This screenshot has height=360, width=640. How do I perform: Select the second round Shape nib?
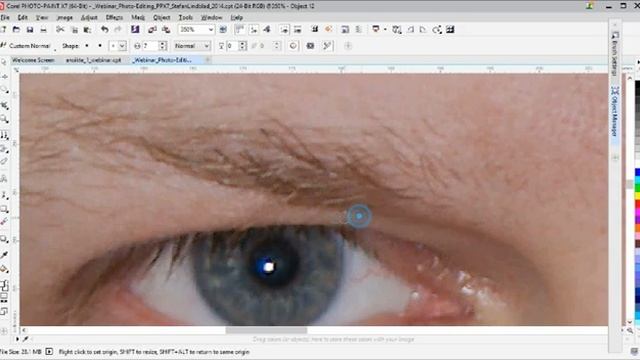pos(100,46)
